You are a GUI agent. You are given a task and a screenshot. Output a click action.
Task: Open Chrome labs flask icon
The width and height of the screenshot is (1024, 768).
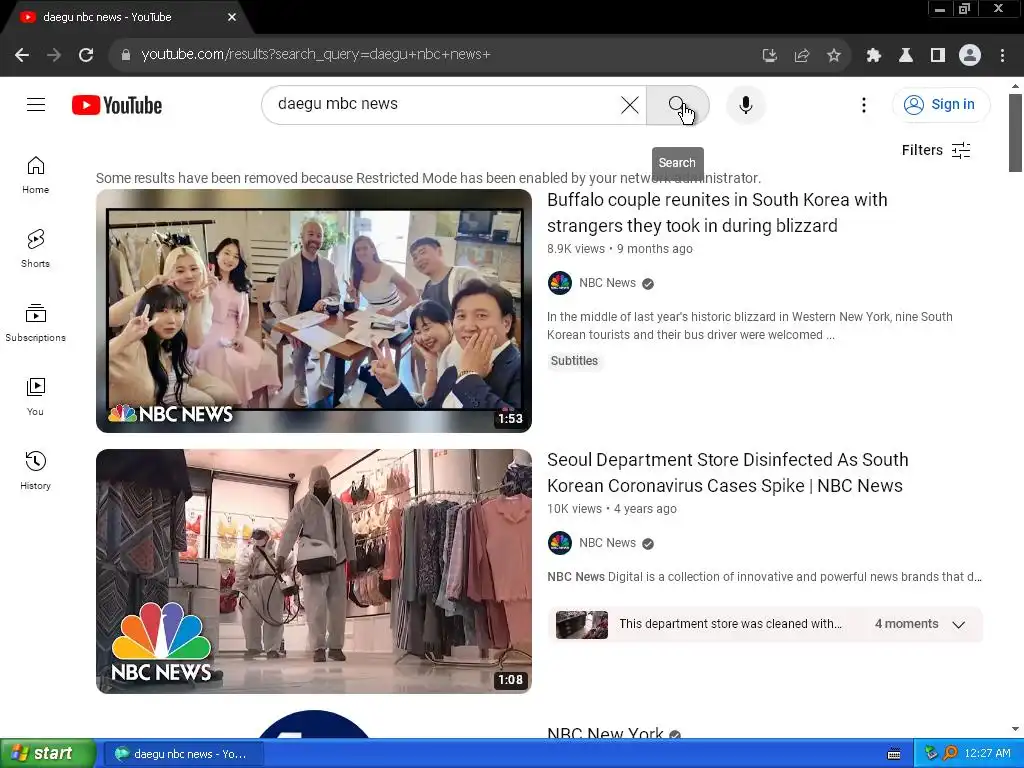point(906,56)
